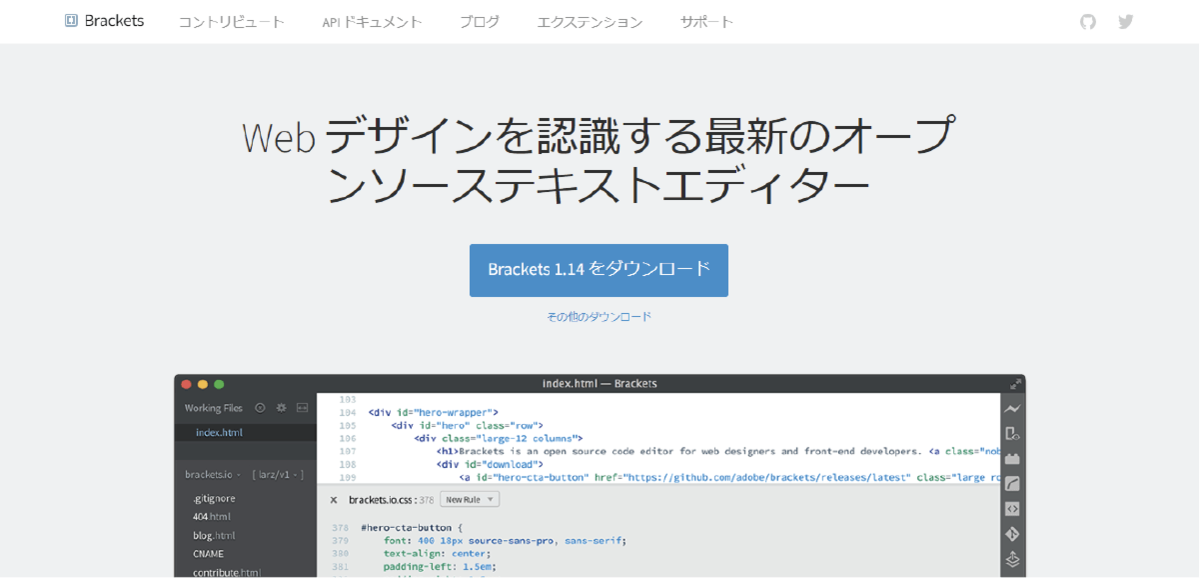Click the #hero-cta-button { CSS selector line
1200x578 pixels.
(413, 527)
